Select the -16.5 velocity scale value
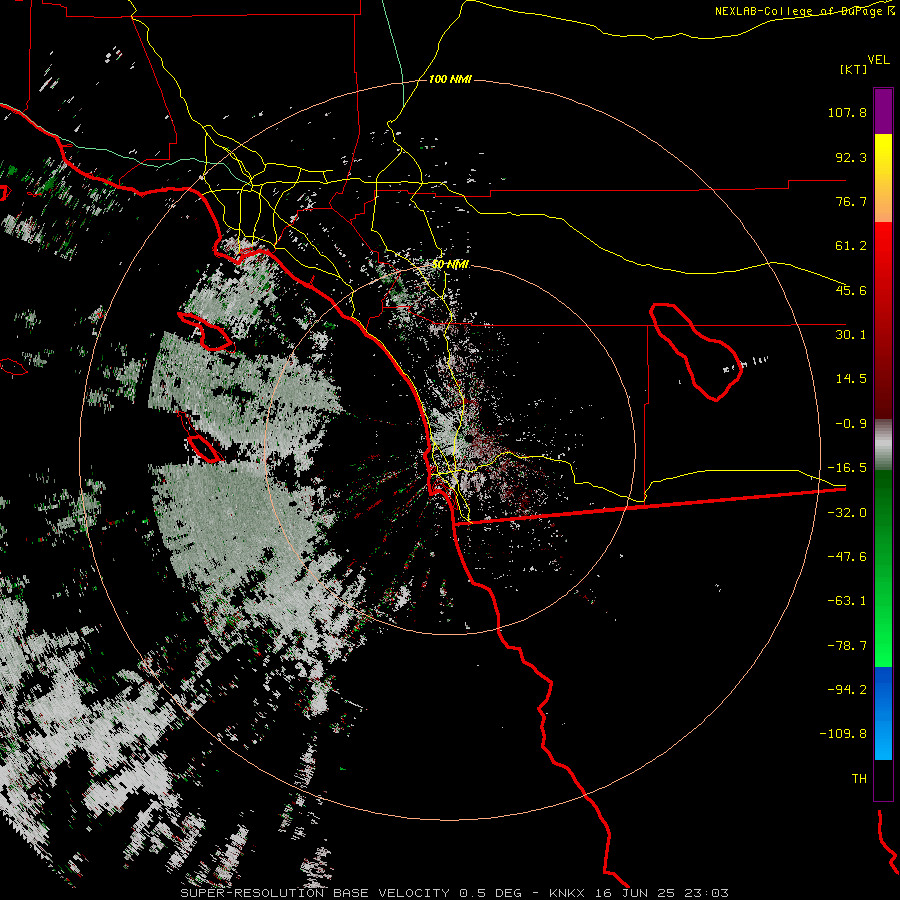Screen dimensions: 900x900 pos(847,468)
